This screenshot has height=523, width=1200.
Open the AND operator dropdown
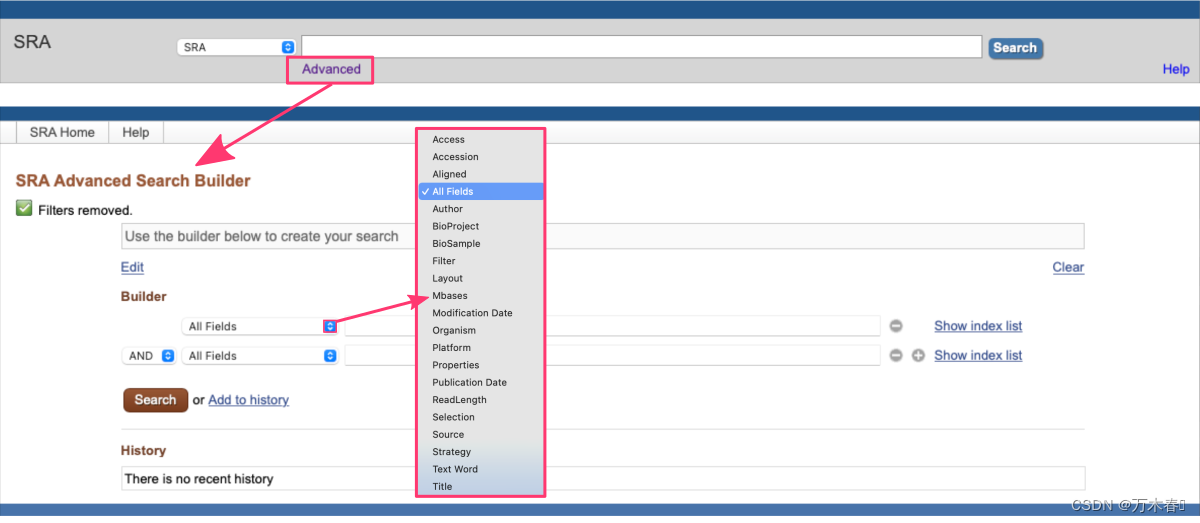[x=149, y=356]
